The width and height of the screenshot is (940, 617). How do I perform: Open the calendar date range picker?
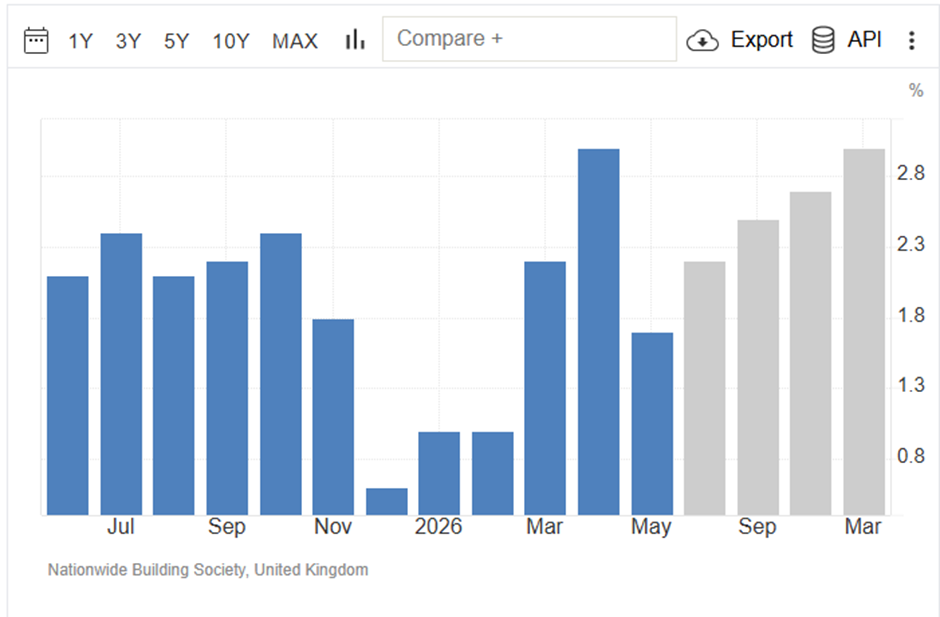[36, 40]
